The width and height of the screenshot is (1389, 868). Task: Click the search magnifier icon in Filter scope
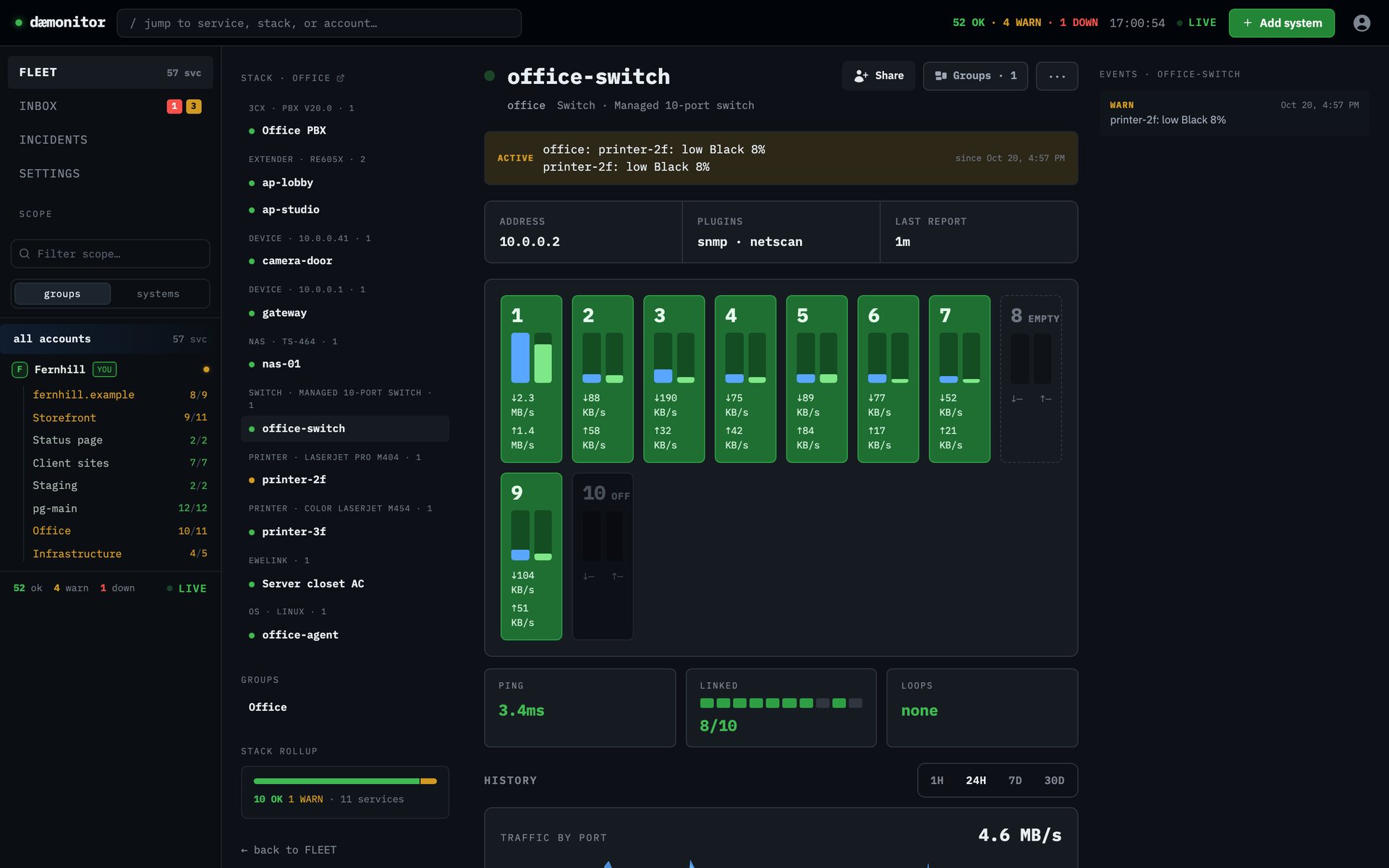(25, 254)
